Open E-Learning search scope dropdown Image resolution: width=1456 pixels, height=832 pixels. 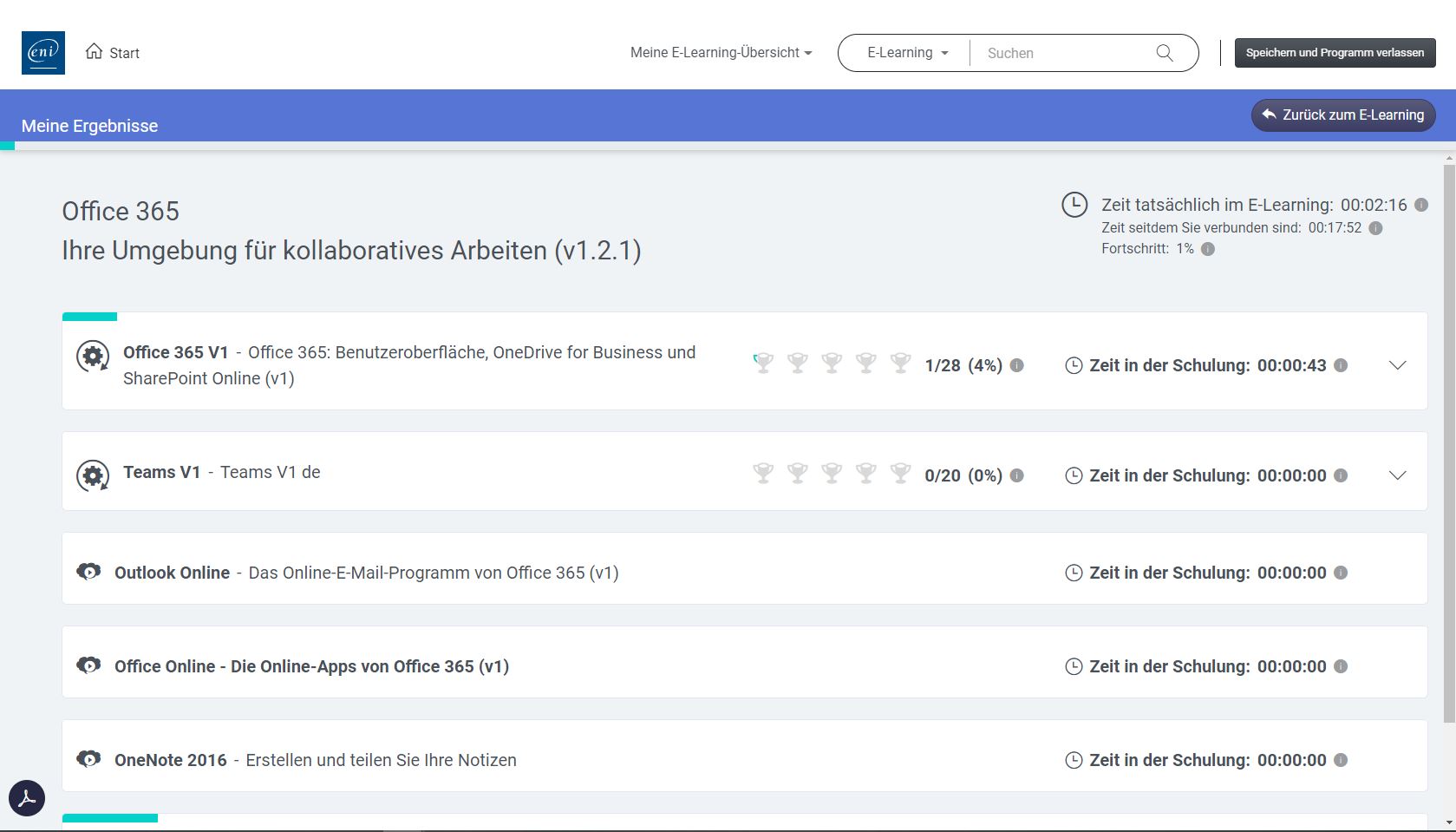click(x=907, y=53)
